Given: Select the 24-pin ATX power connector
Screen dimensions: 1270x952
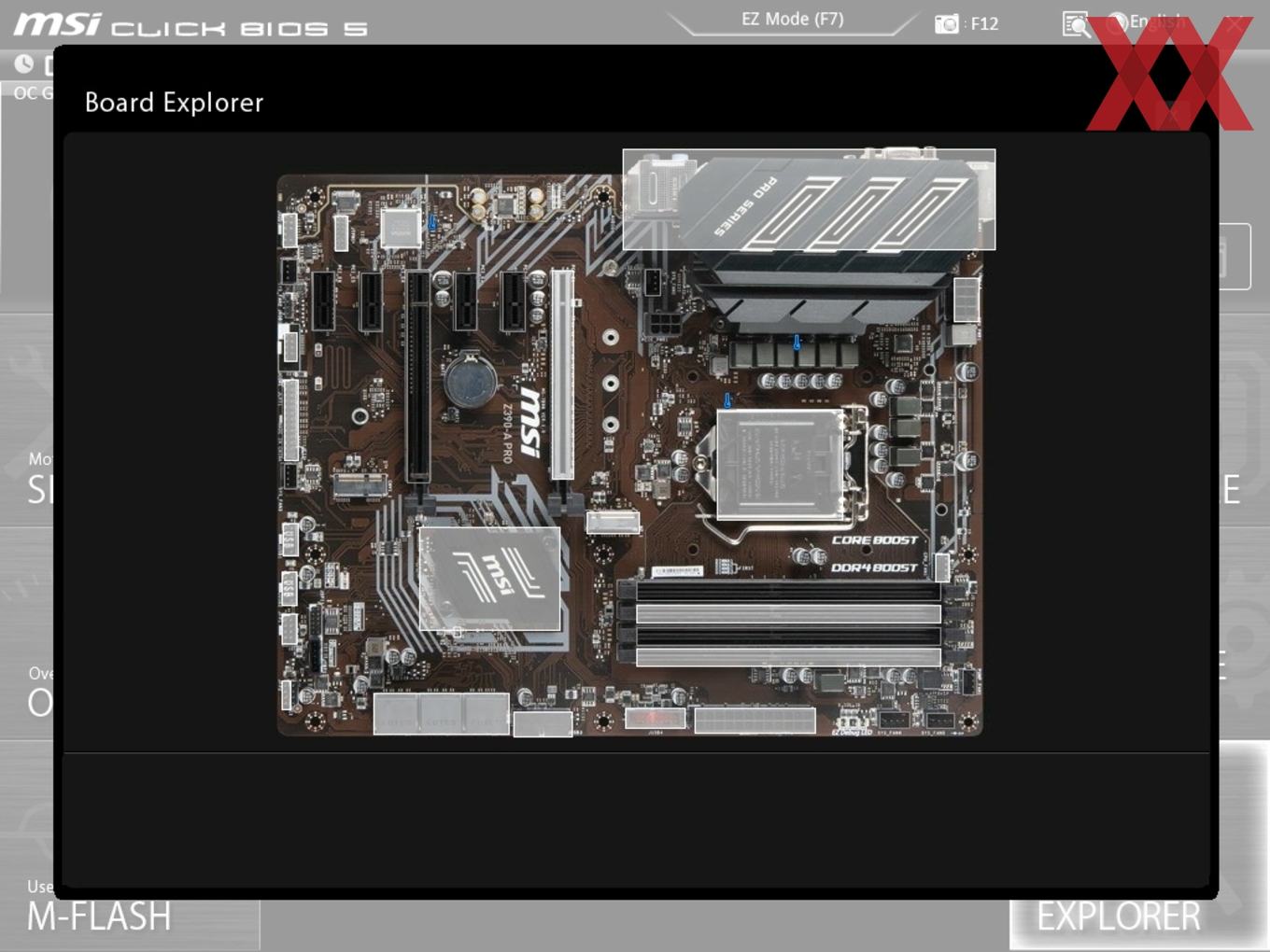Looking at the screenshot, I should (x=755, y=721).
